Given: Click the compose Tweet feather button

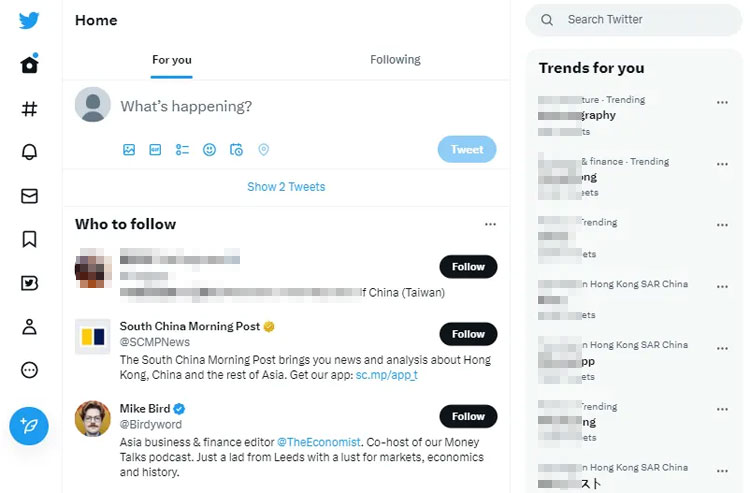Looking at the screenshot, I should click(29, 426).
